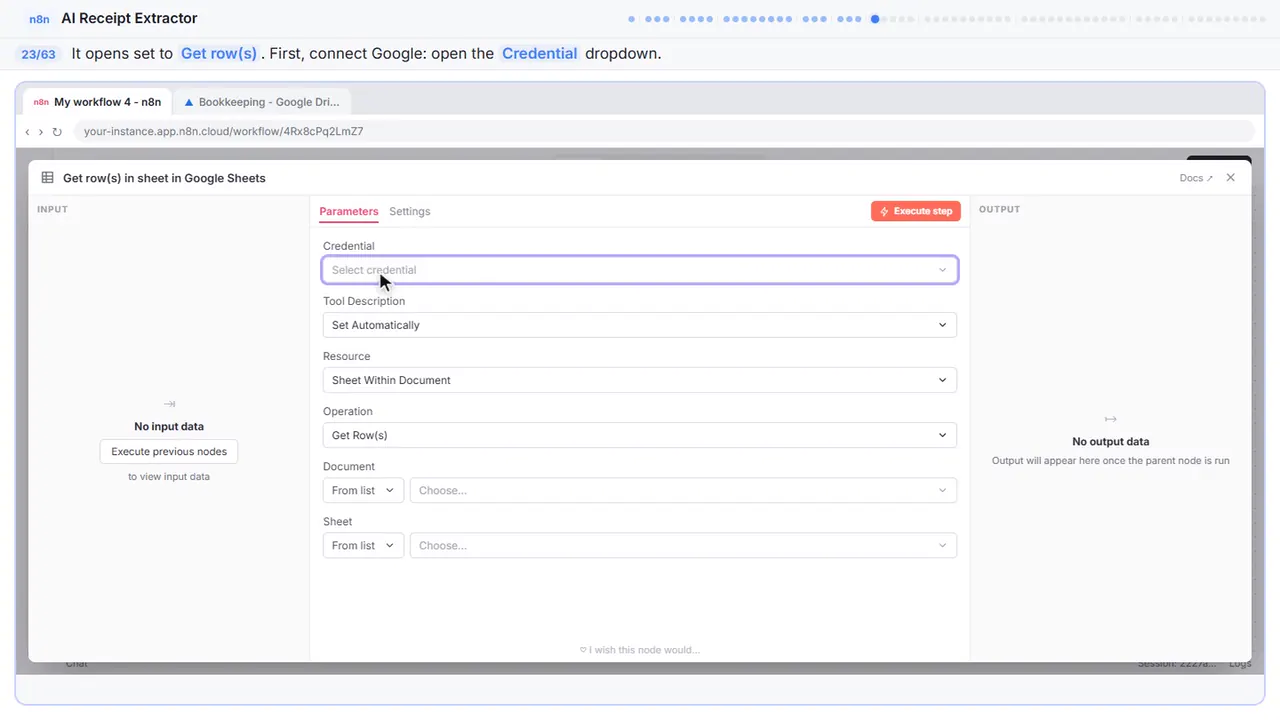
Task: Switch to the Bookkeeping - Google Drive browser tab
Action: click(262, 102)
